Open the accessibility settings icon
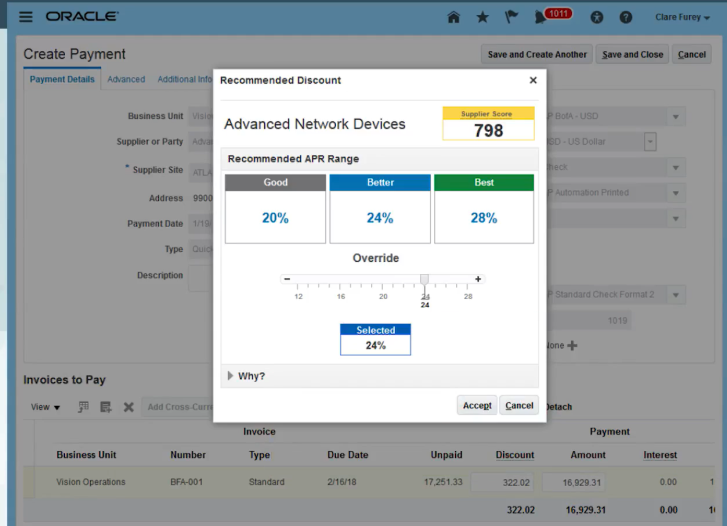The height and width of the screenshot is (526, 727). click(x=597, y=17)
